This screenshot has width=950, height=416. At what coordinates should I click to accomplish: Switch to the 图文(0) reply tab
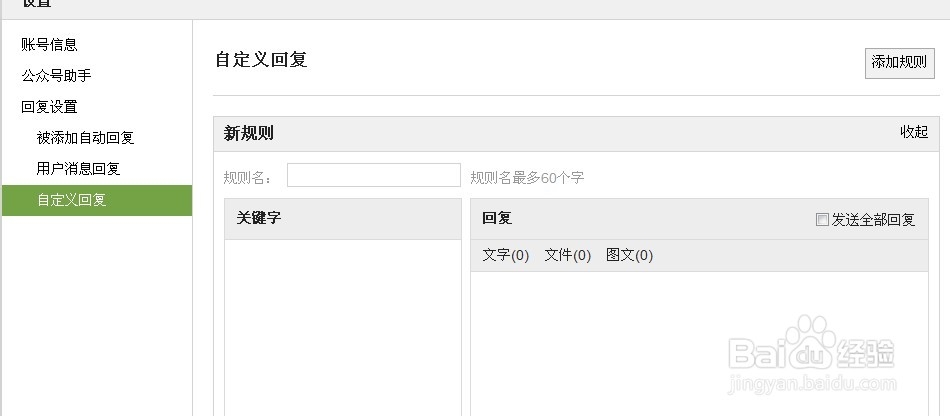point(629,255)
